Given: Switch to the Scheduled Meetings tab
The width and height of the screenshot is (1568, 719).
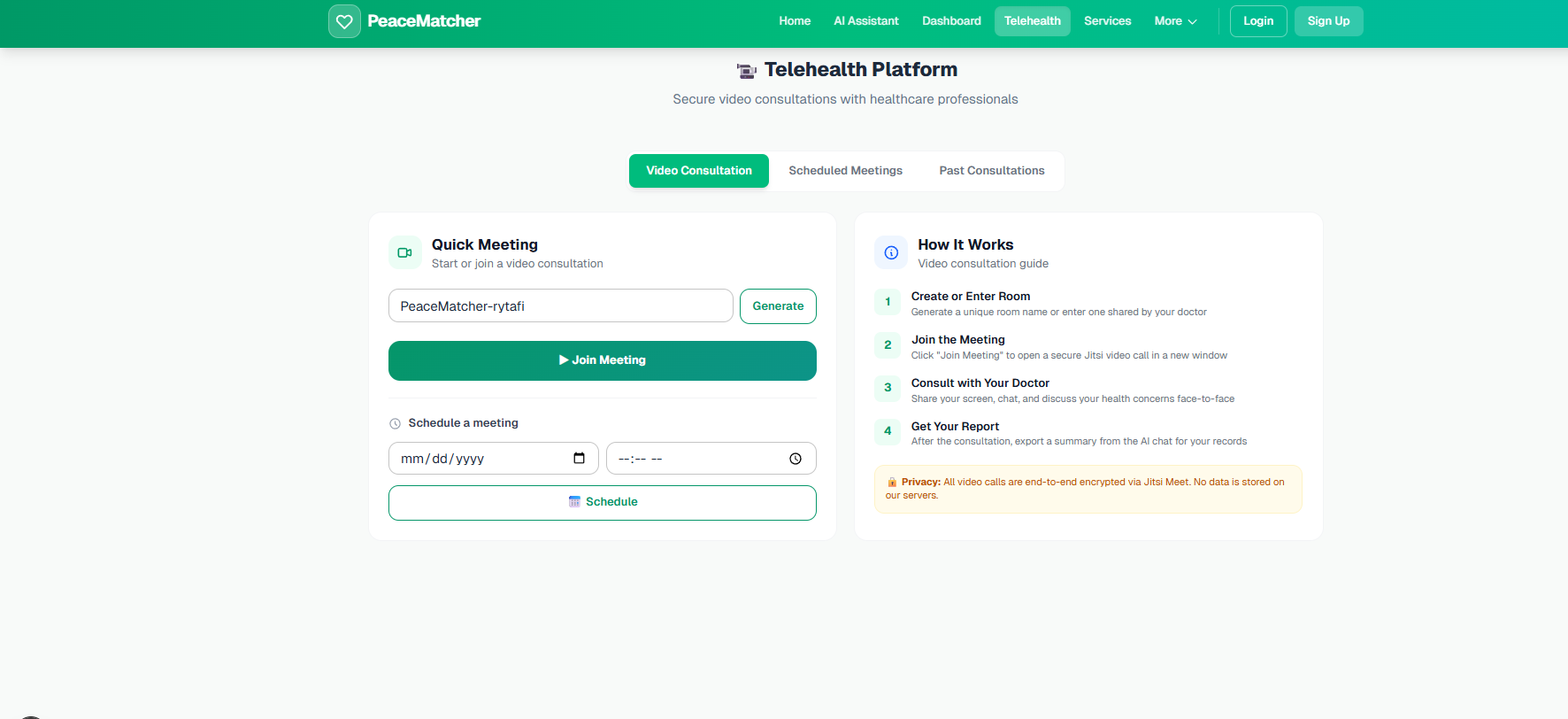Looking at the screenshot, I should pos(846,171).
